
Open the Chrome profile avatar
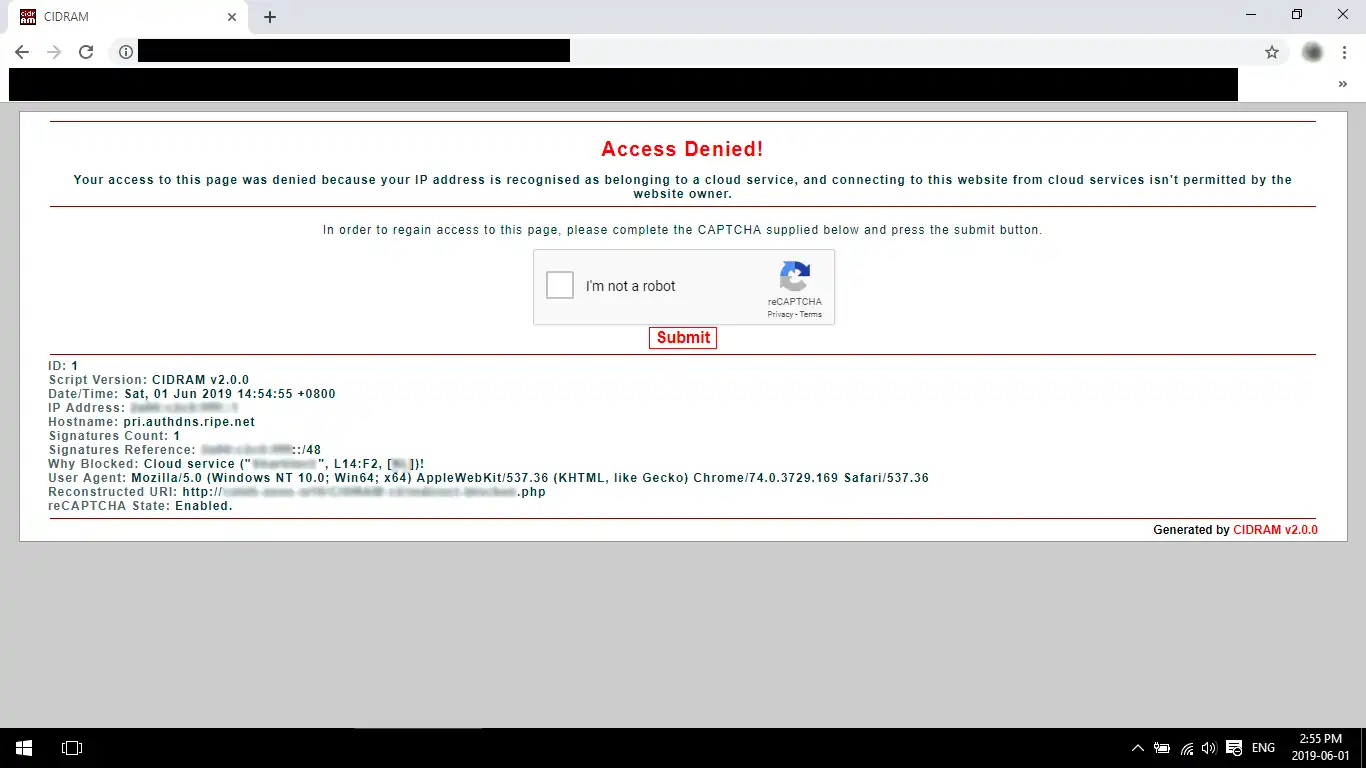(1312, 52)
